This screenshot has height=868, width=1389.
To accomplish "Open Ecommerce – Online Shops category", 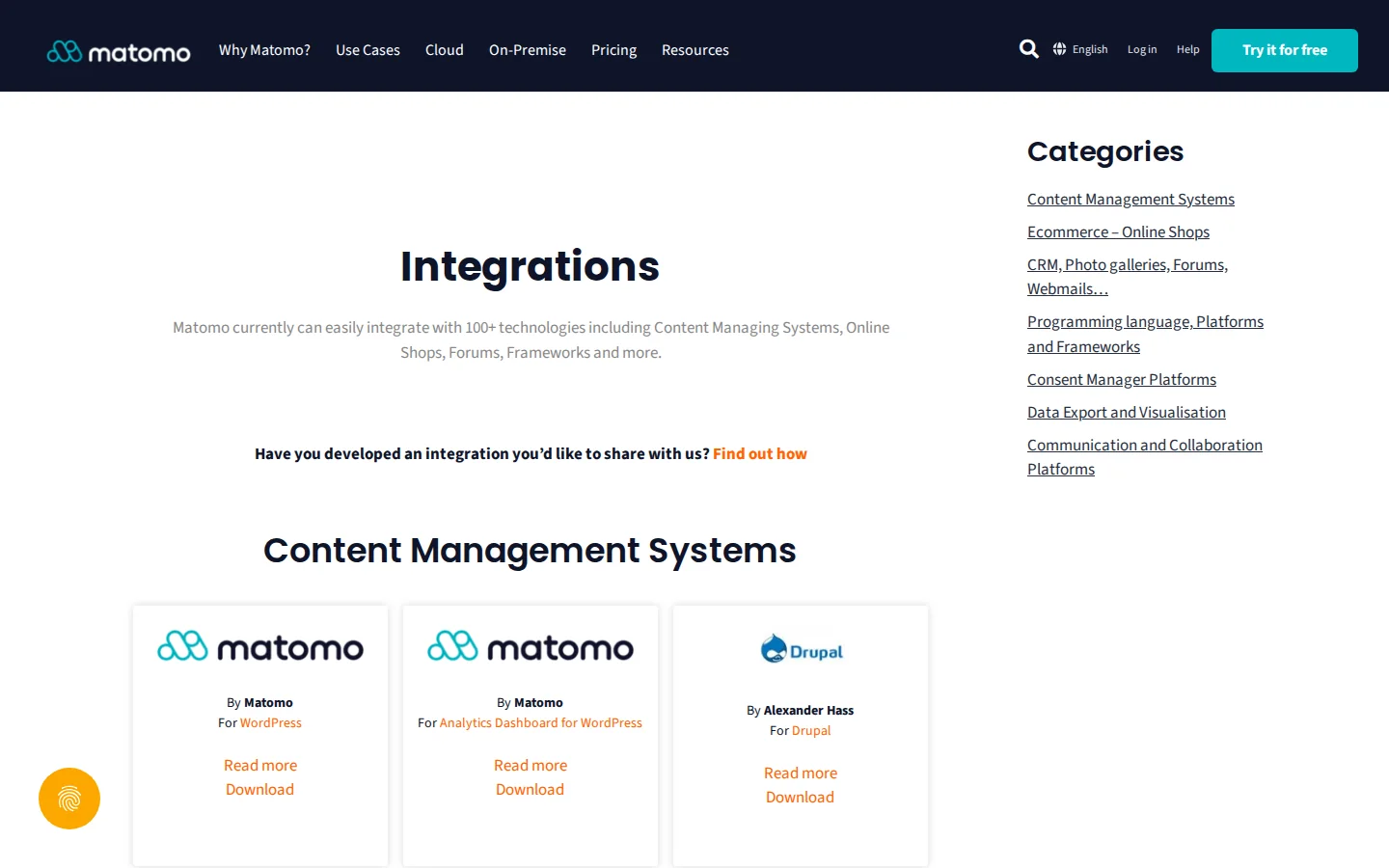I will (x=1118, y=231).
